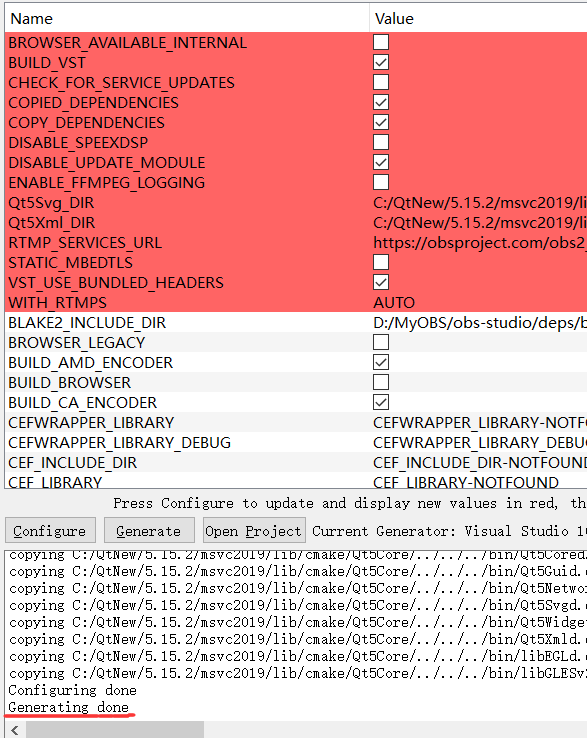Enable the BROWSER_AVAILABLE_INTERNAL checkbox

381,42
